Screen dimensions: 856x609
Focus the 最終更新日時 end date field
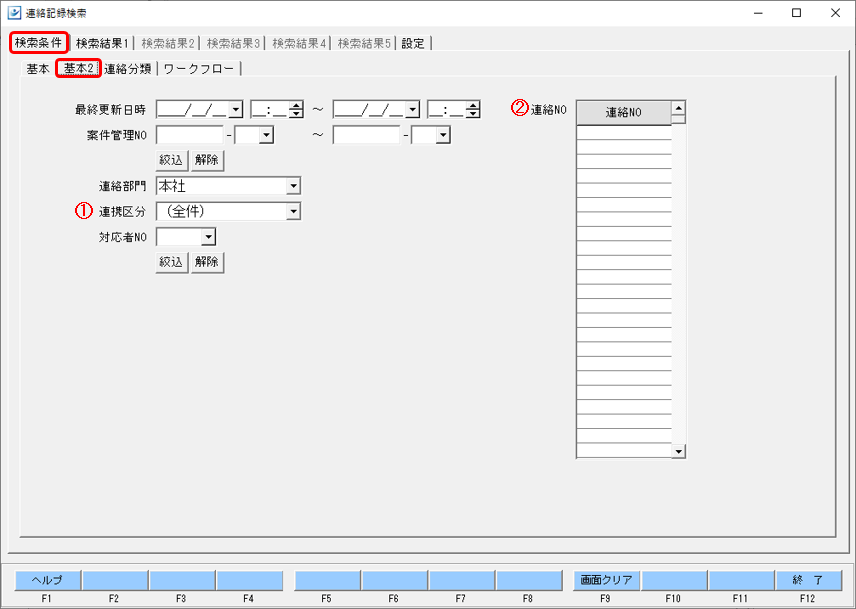pos(370,110)
